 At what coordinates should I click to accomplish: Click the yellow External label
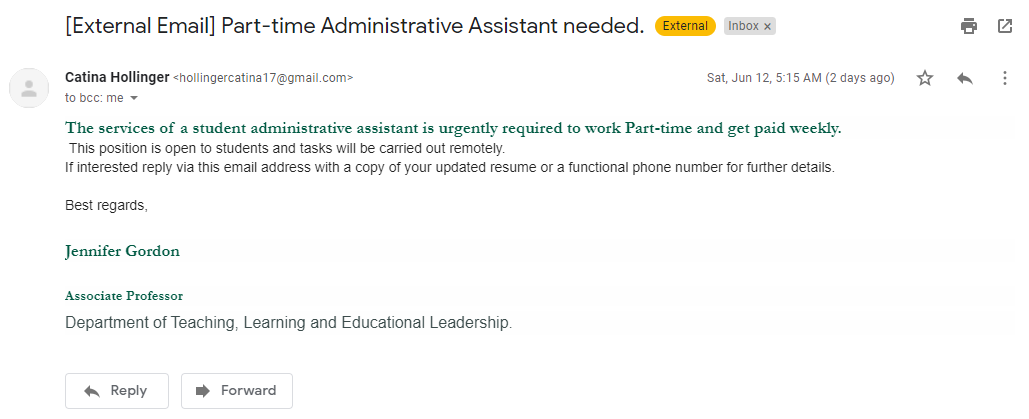pos(685,27)
